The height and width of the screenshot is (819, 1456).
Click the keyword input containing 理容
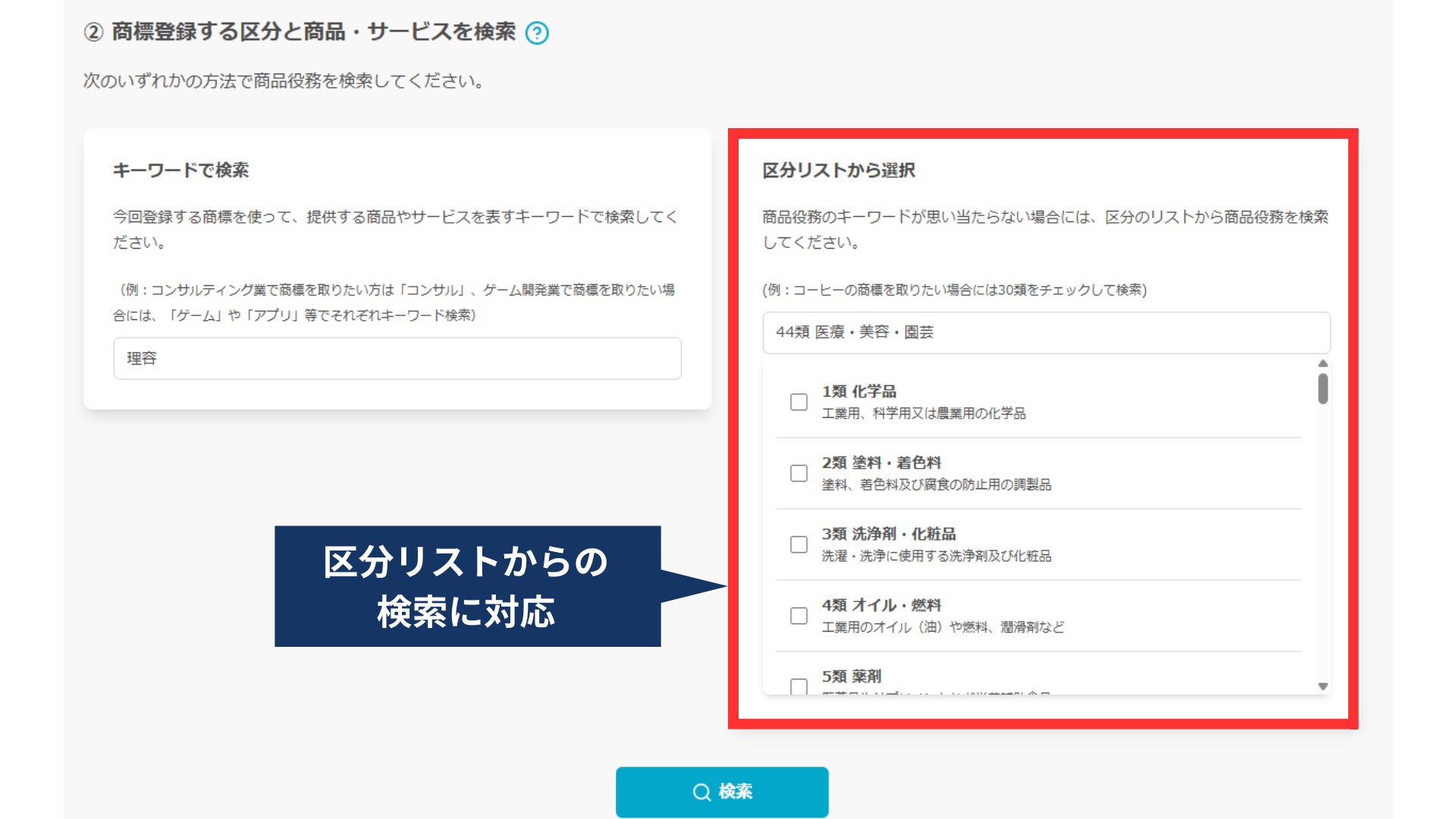pos(397,359)
